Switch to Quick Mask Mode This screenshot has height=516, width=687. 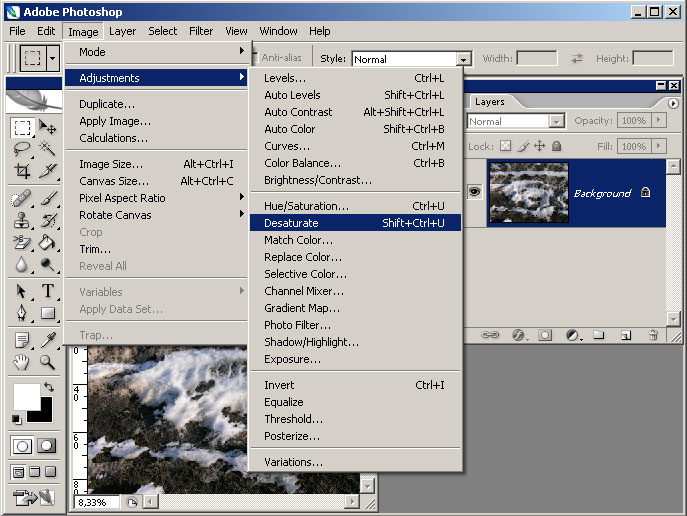46,446
